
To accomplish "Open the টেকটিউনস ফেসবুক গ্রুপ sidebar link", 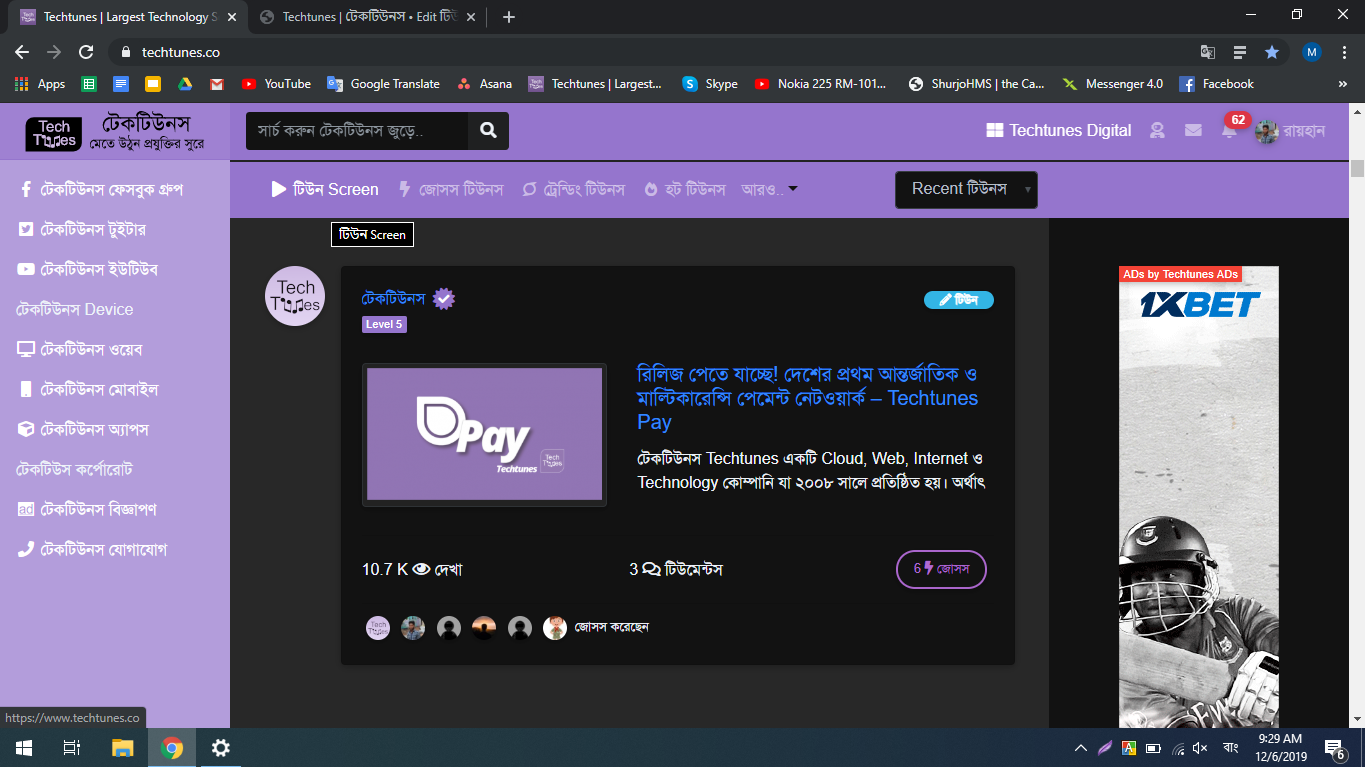I will pyautogui.click(x=101, y=189).
